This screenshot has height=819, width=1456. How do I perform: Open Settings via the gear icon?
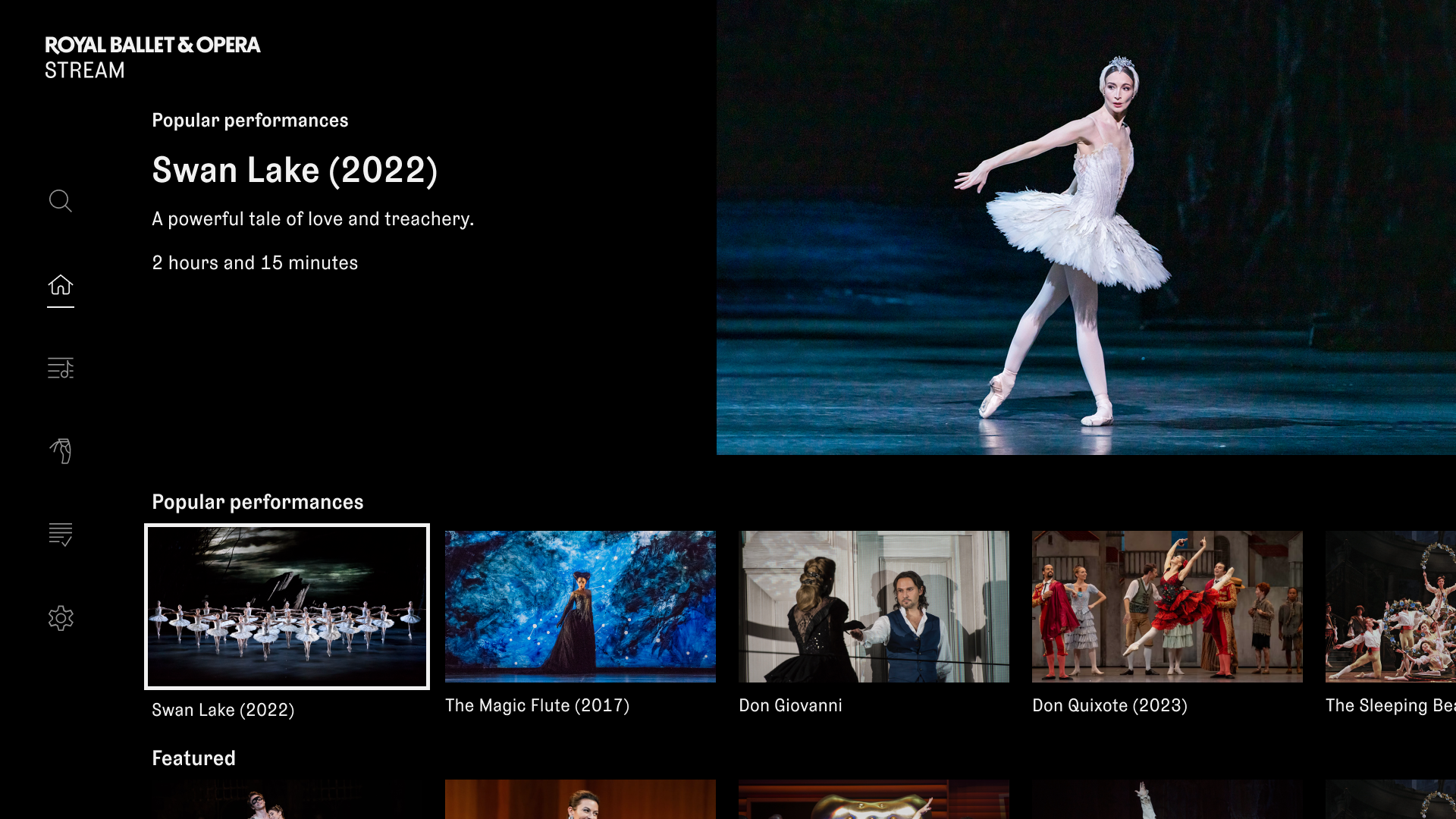coord(60,617)
